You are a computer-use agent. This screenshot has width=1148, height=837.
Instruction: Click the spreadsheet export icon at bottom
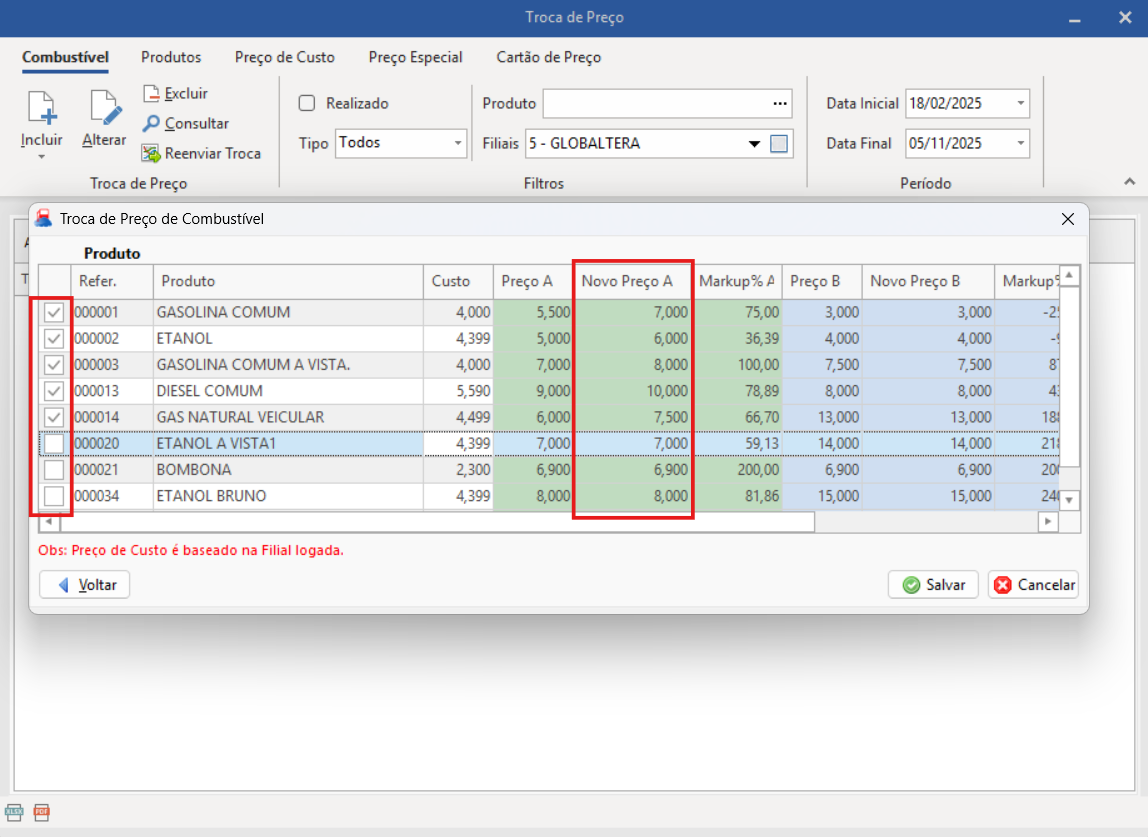pyautogui.click(x=14, y=812)
